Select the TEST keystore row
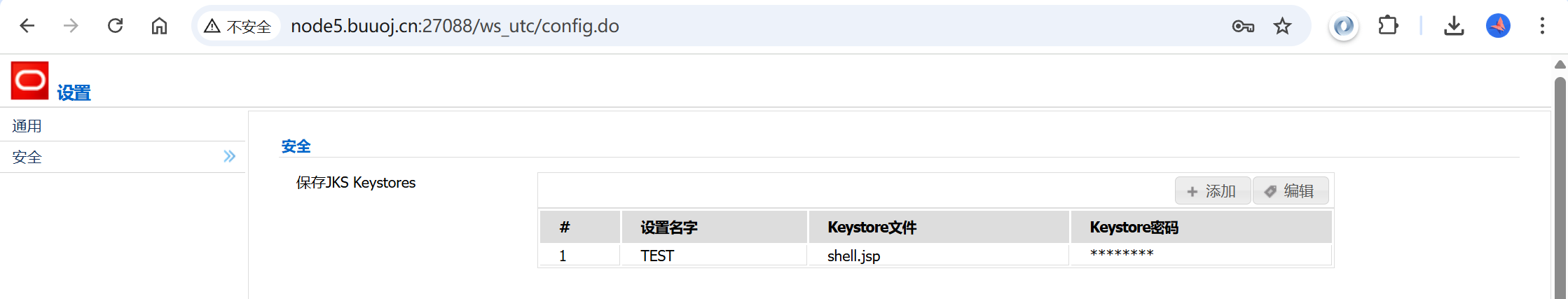Screen dimensions: 1568x299 coord(657,256)
